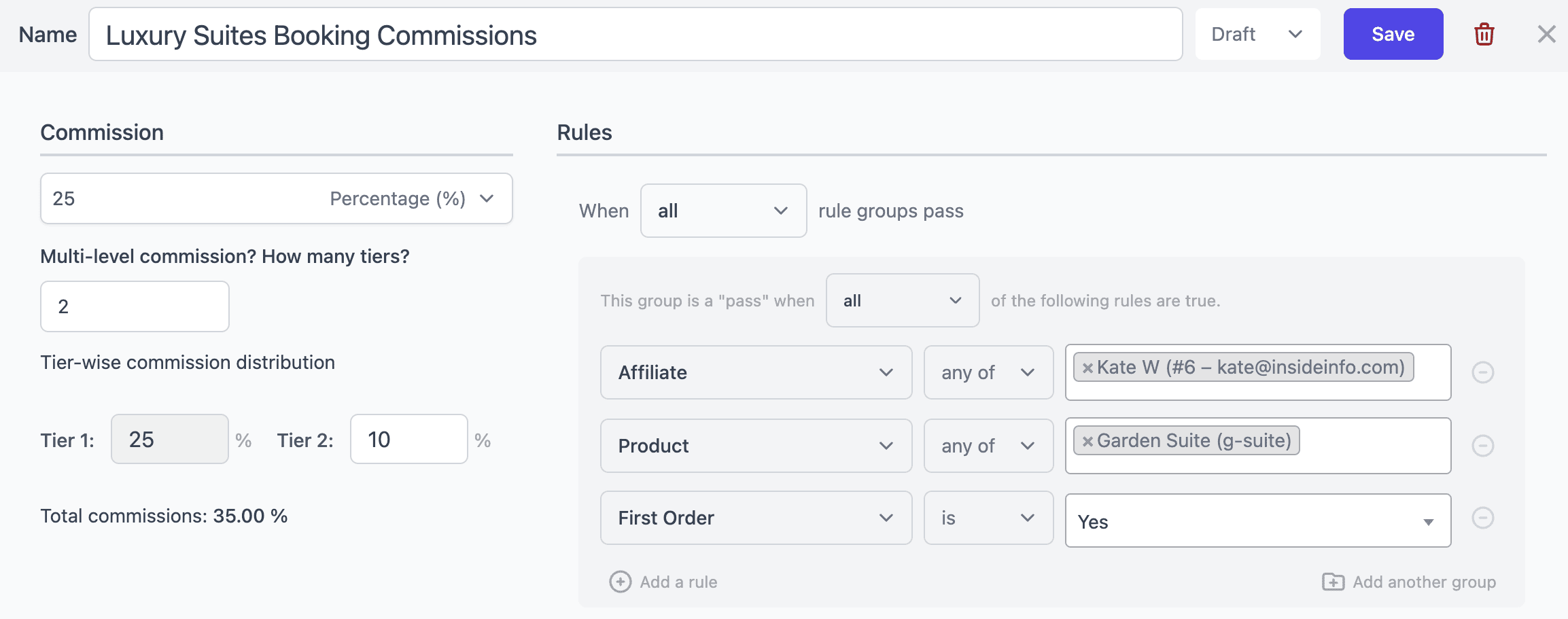1568x619 pixels.
Task: Open the Percentage (%) commission type dropdown
Action: point(411,198)
